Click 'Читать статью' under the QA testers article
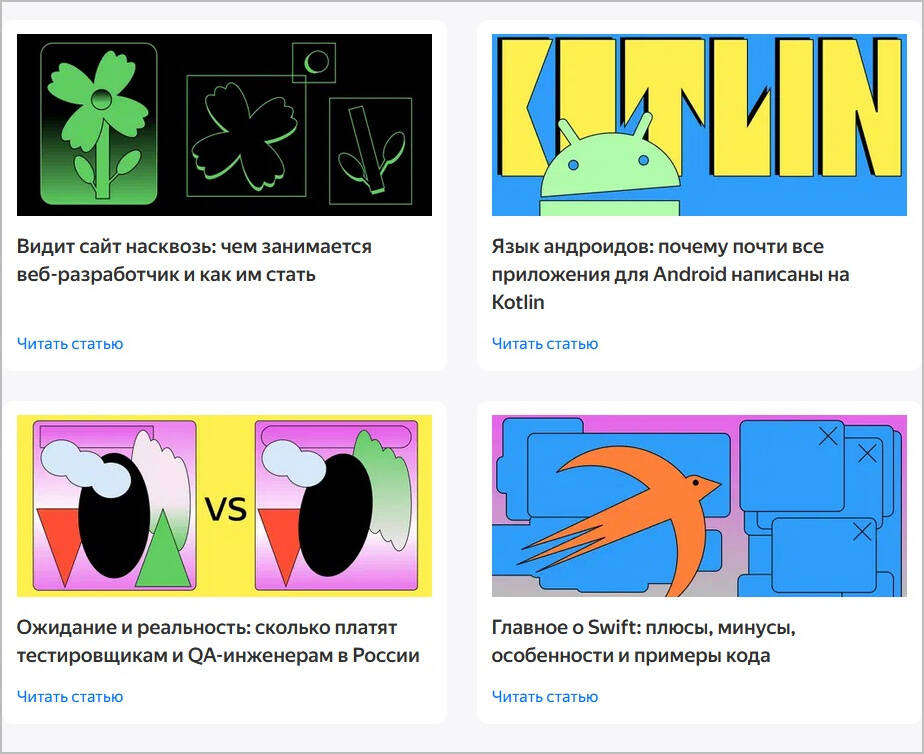The height and width of the screenshot is (754, 924). click(70, 696)
